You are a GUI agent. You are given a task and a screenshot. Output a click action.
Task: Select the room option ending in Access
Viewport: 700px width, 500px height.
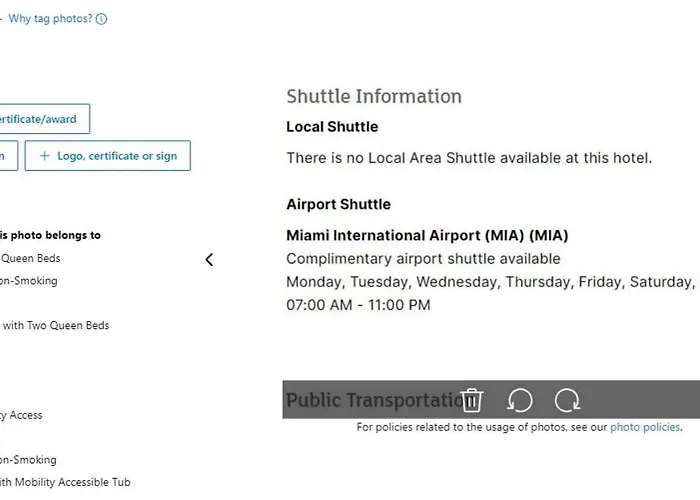(x=21, y=415)
